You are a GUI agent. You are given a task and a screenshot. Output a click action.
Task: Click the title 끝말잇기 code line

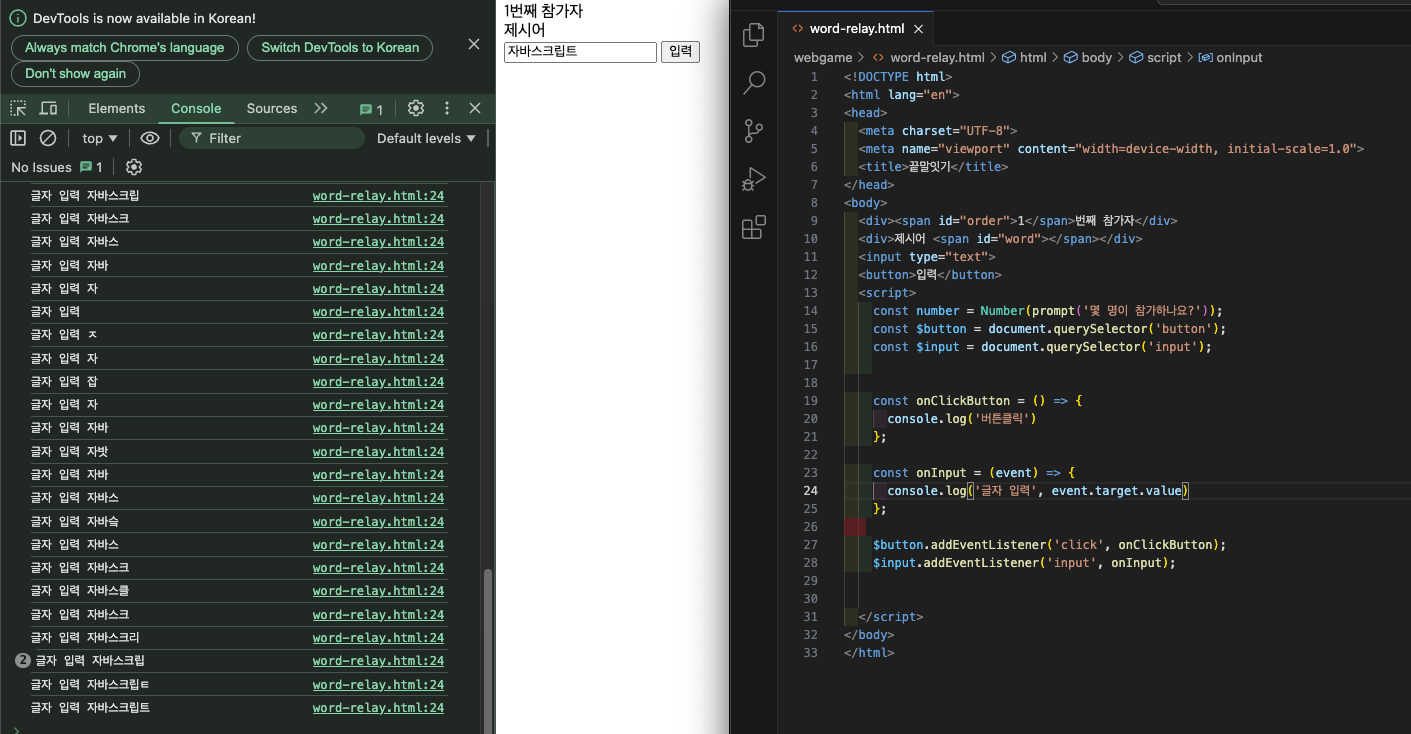(932, 166)
